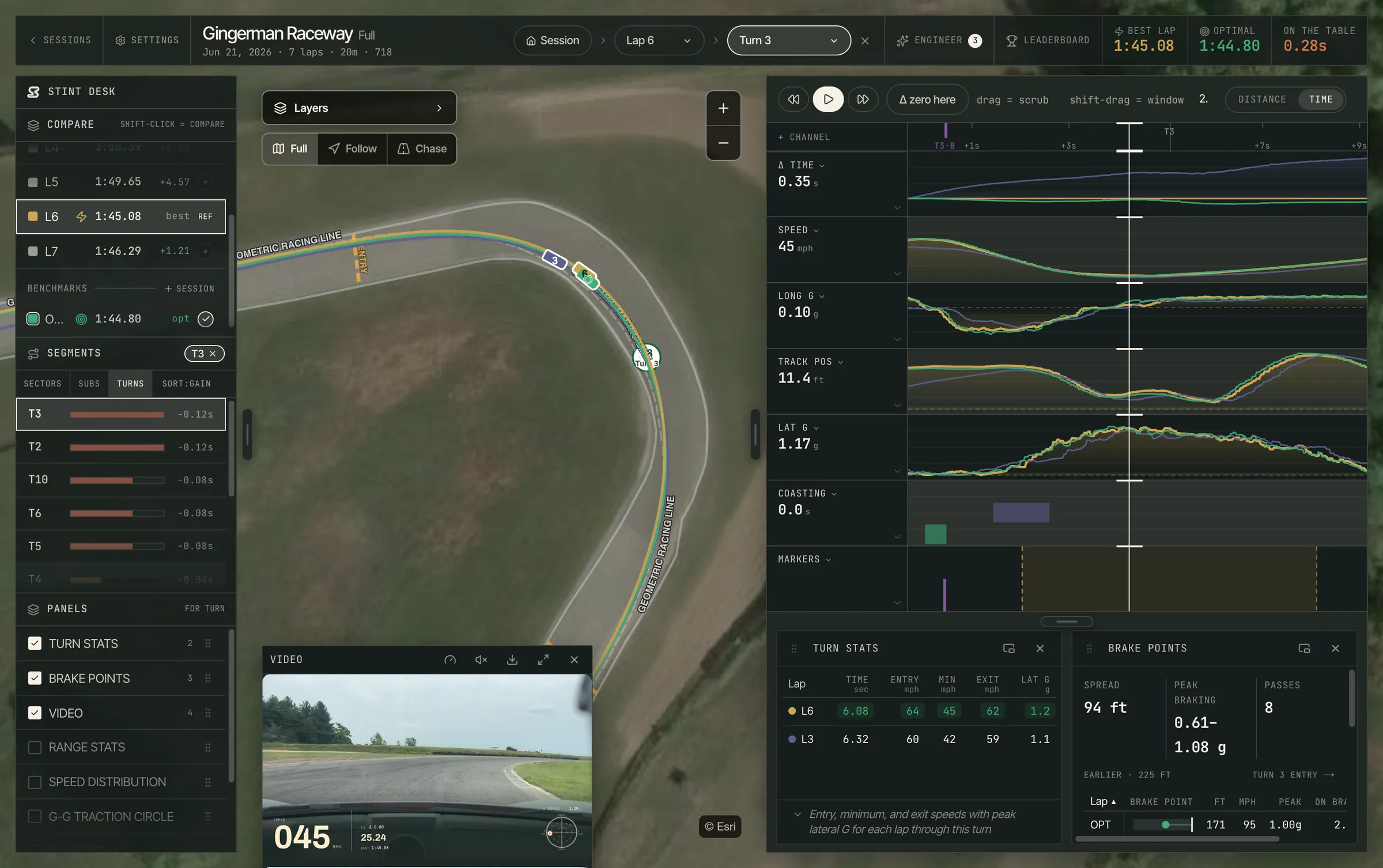The height and width of the screenshot is (868, 1383).
Task: Go back to SESSIONS
Action: pyautogui.click(x=60, y=40)
